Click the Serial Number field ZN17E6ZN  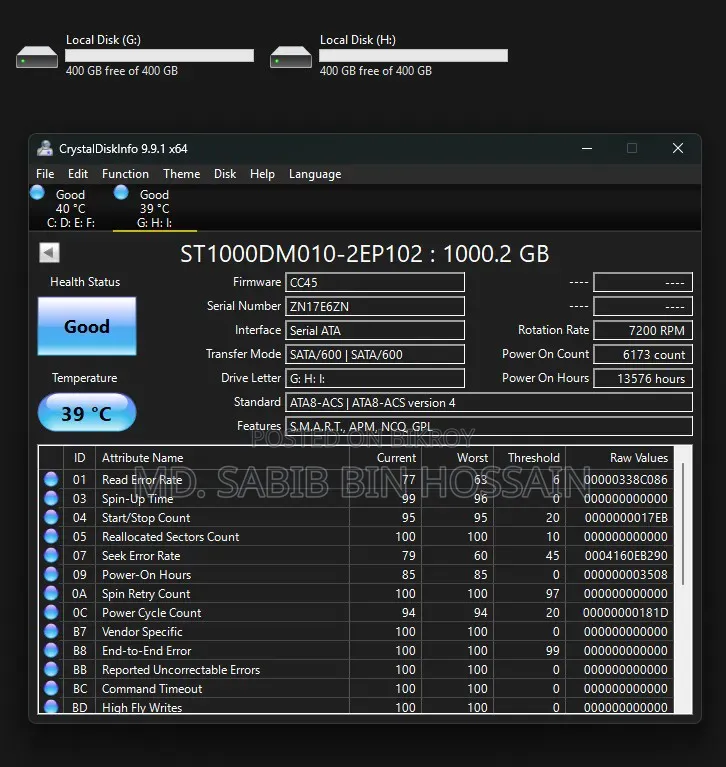click(375, 306)
